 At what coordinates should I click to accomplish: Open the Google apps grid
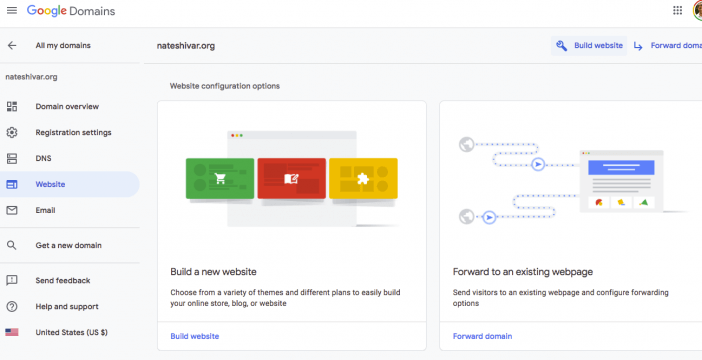tap(677, 11)
